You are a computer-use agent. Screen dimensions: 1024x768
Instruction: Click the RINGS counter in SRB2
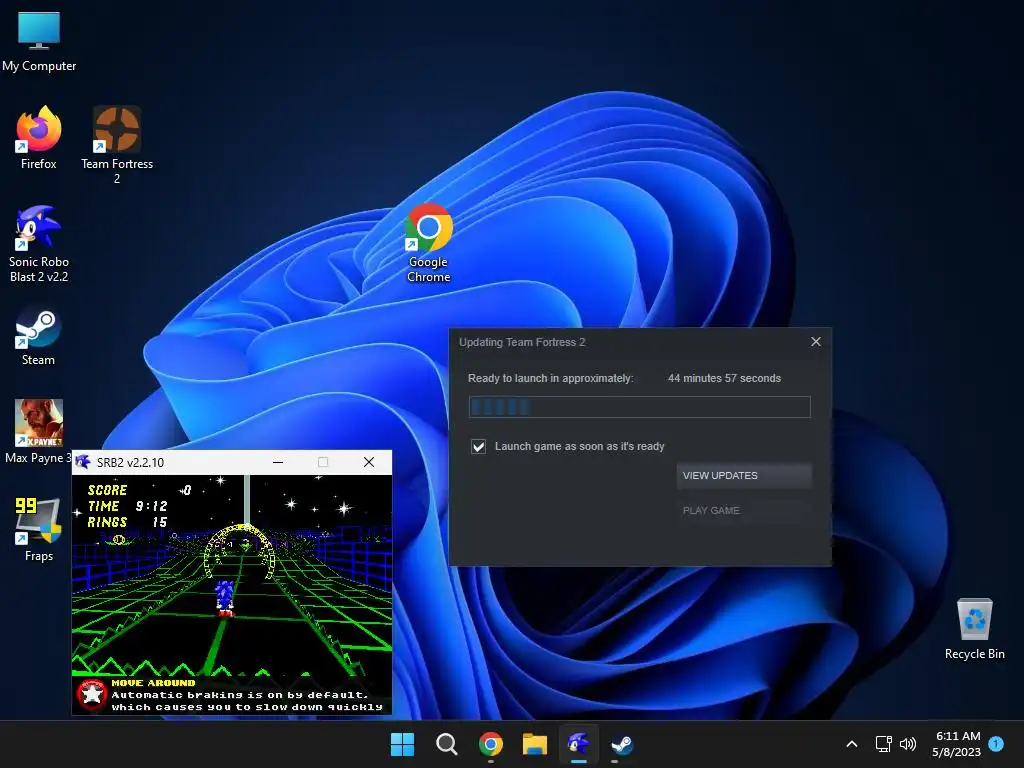[x=127, y=522]
